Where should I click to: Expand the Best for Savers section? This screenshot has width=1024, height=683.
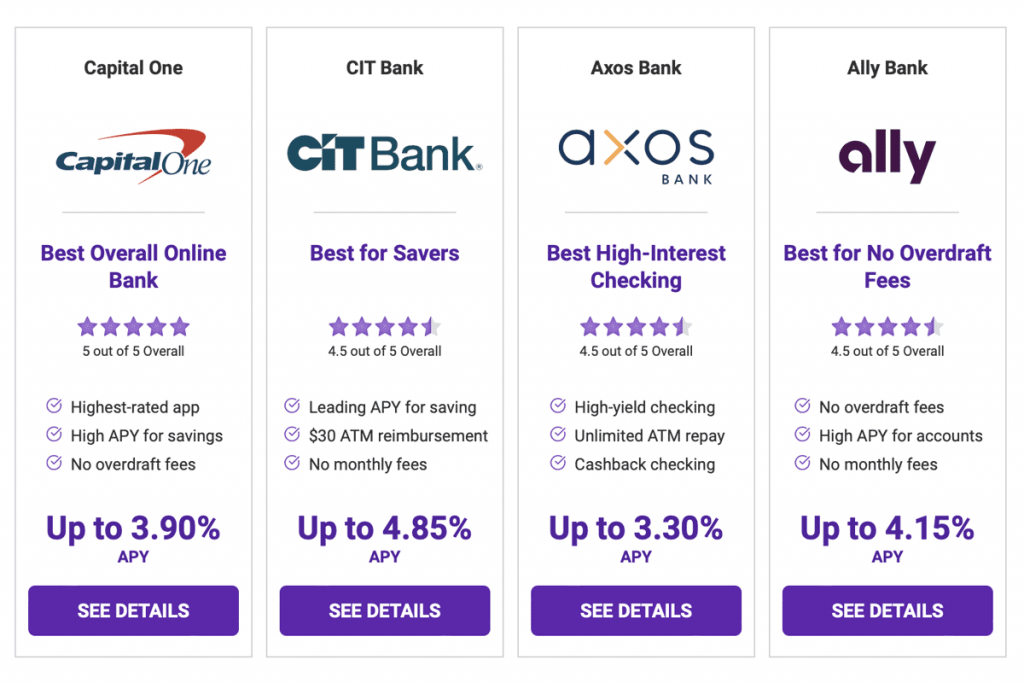coord(384,253)
